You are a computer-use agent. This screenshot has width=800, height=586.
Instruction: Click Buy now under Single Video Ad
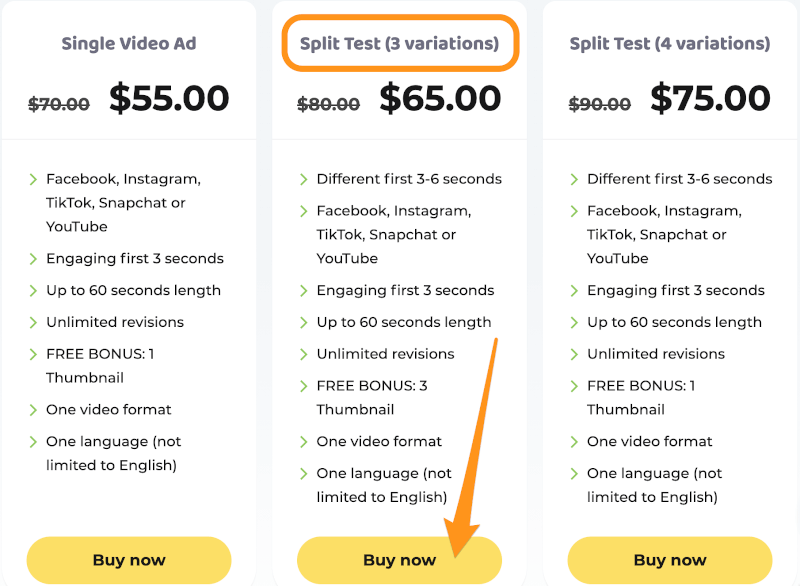[129, 559]
